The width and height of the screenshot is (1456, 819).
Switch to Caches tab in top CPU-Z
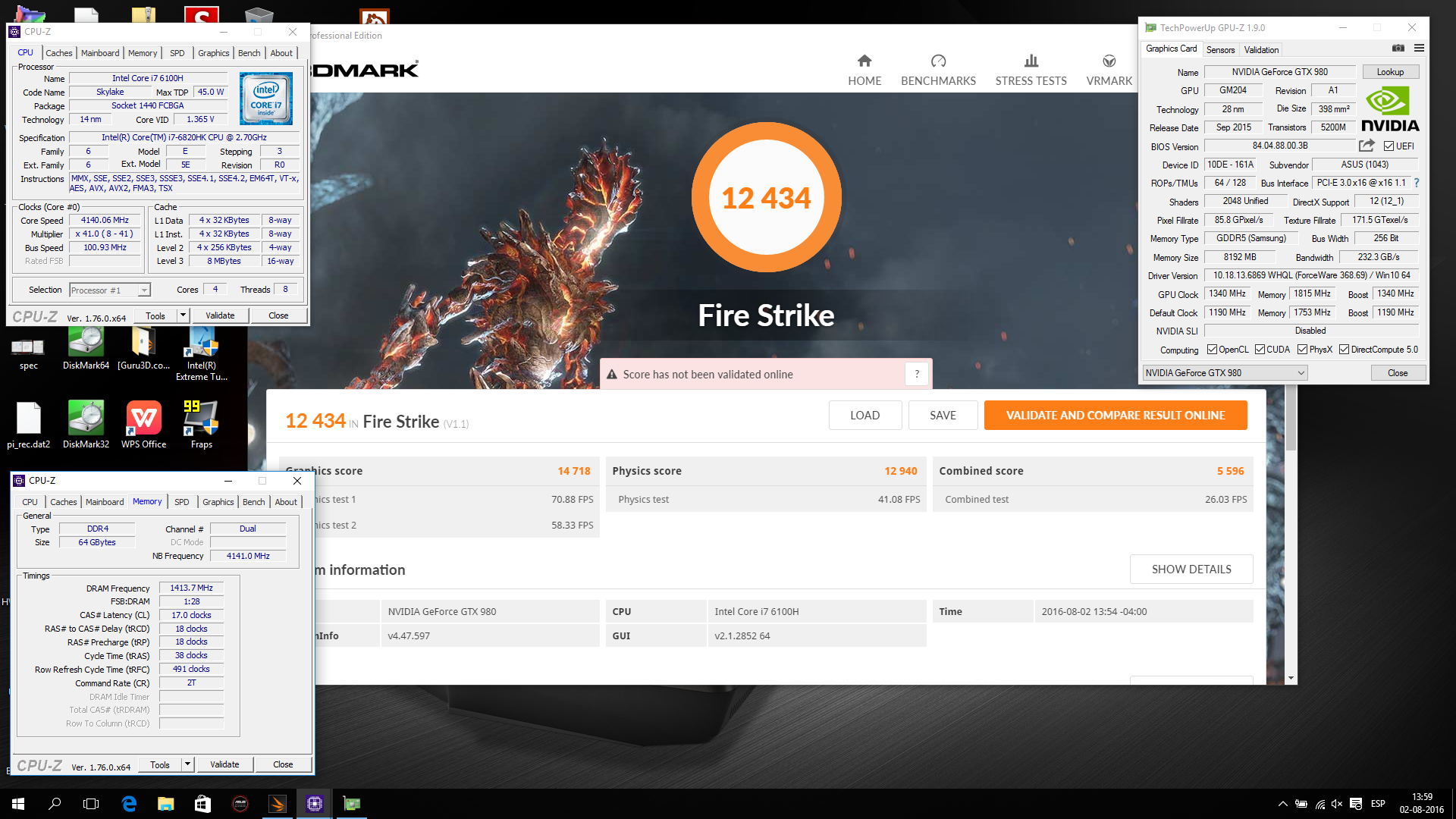pos(58,53)
